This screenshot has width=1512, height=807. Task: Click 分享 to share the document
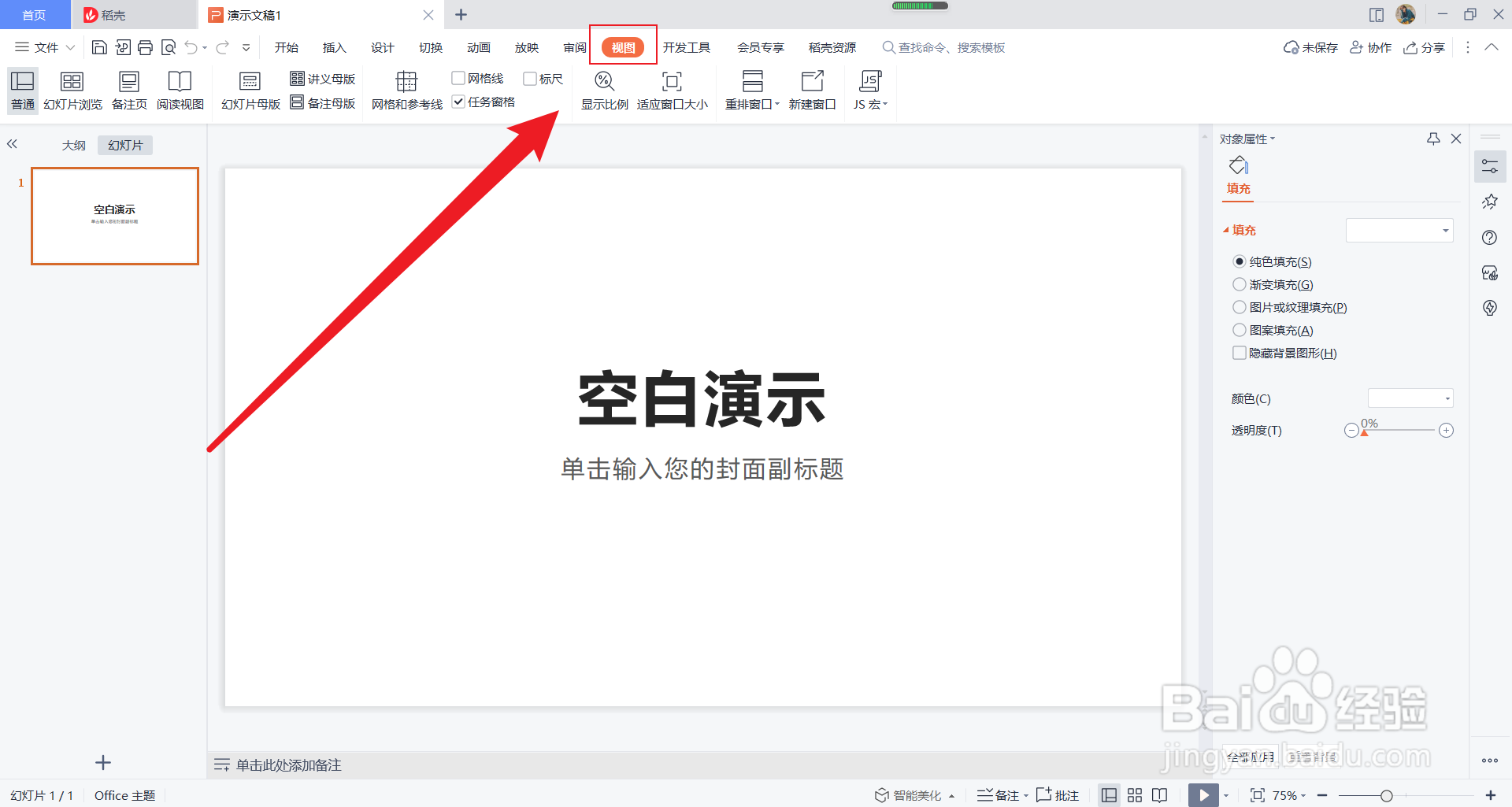(1424, 47)
